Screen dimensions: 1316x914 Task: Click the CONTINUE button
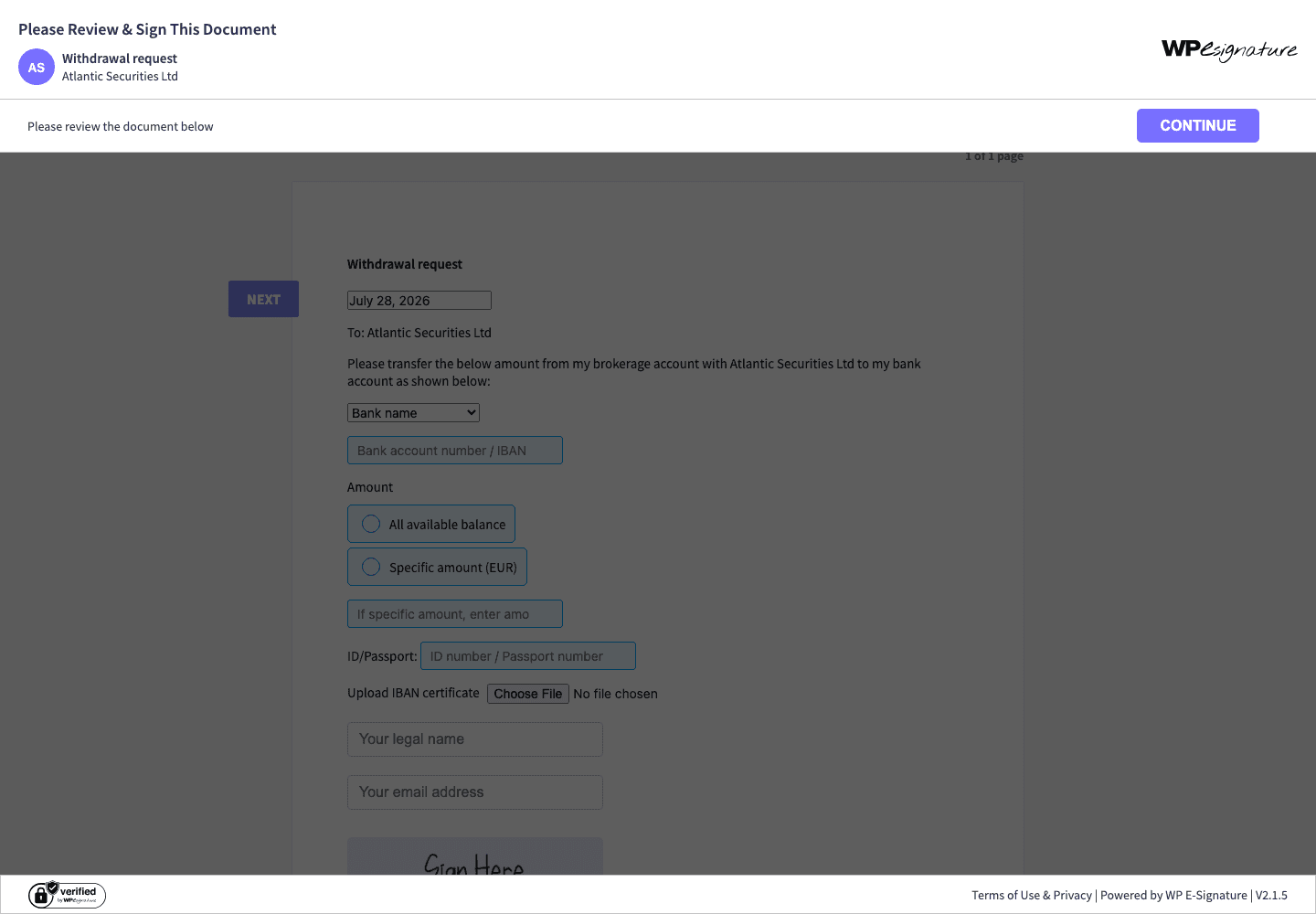coord(1198,125)
